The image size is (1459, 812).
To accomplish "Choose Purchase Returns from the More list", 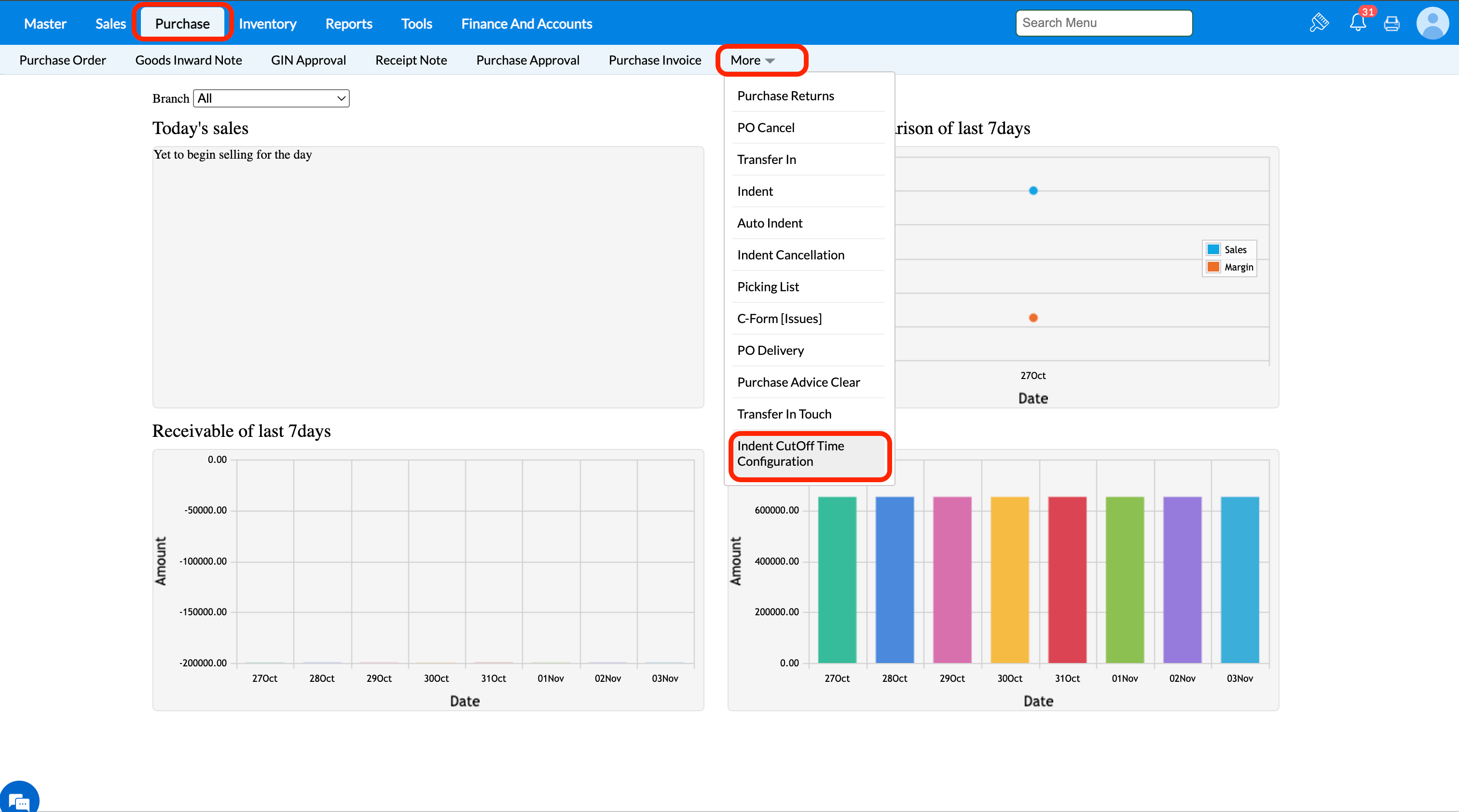I will tap(785, 95).
